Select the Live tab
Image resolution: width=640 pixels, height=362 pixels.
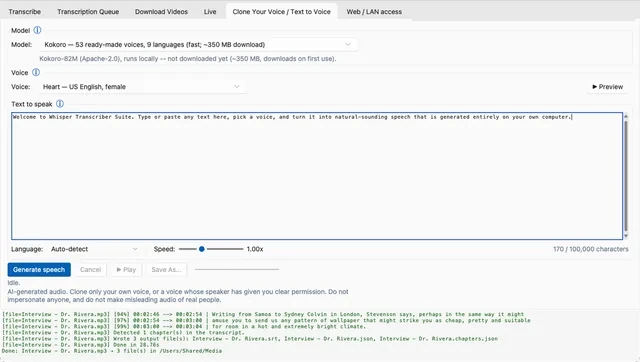[x=210, y=12]
